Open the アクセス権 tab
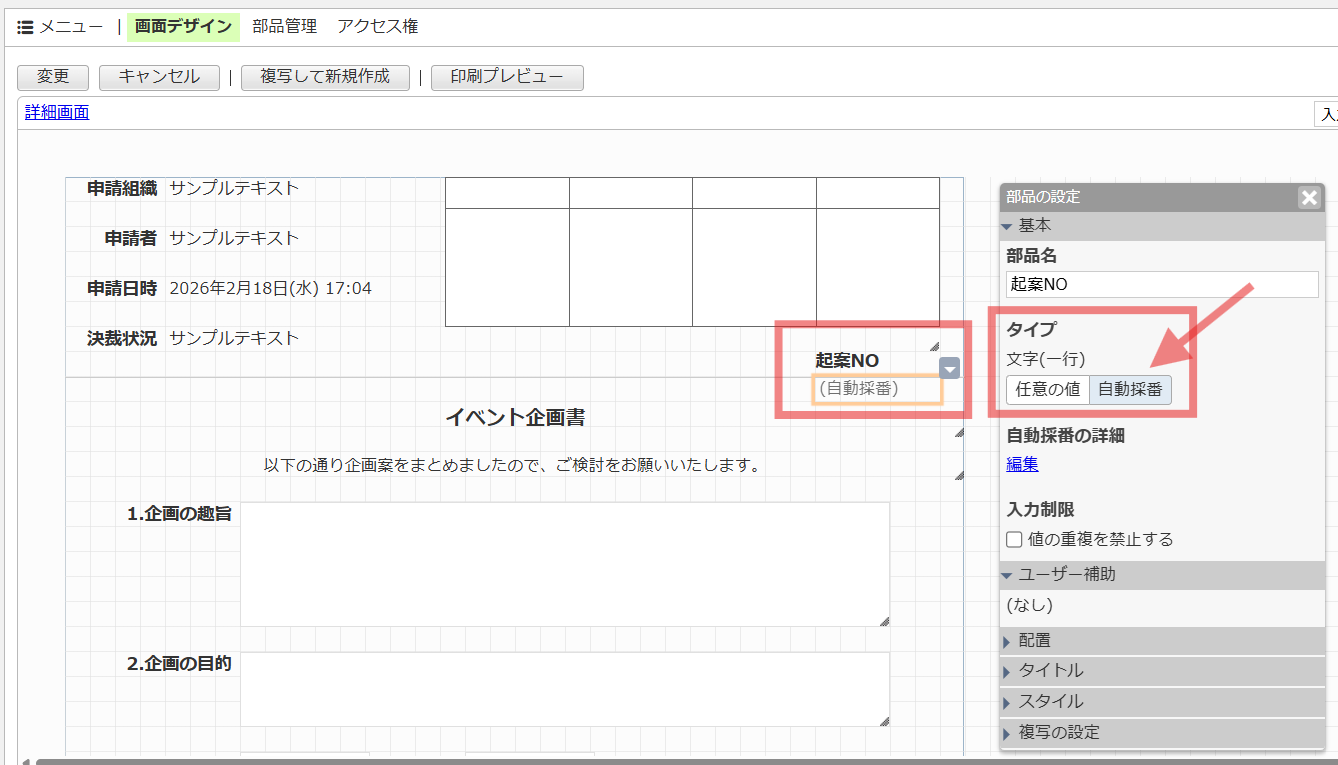Screen dimensions: 1338x765 coord(379,27)
